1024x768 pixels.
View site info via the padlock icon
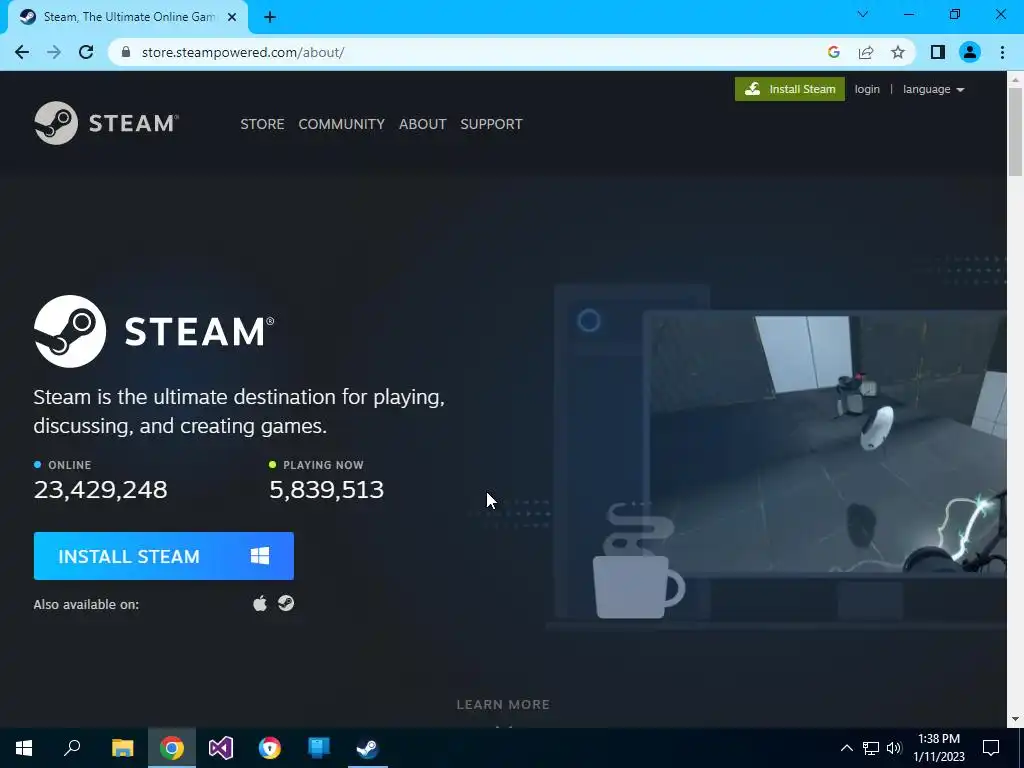[126, 52]
